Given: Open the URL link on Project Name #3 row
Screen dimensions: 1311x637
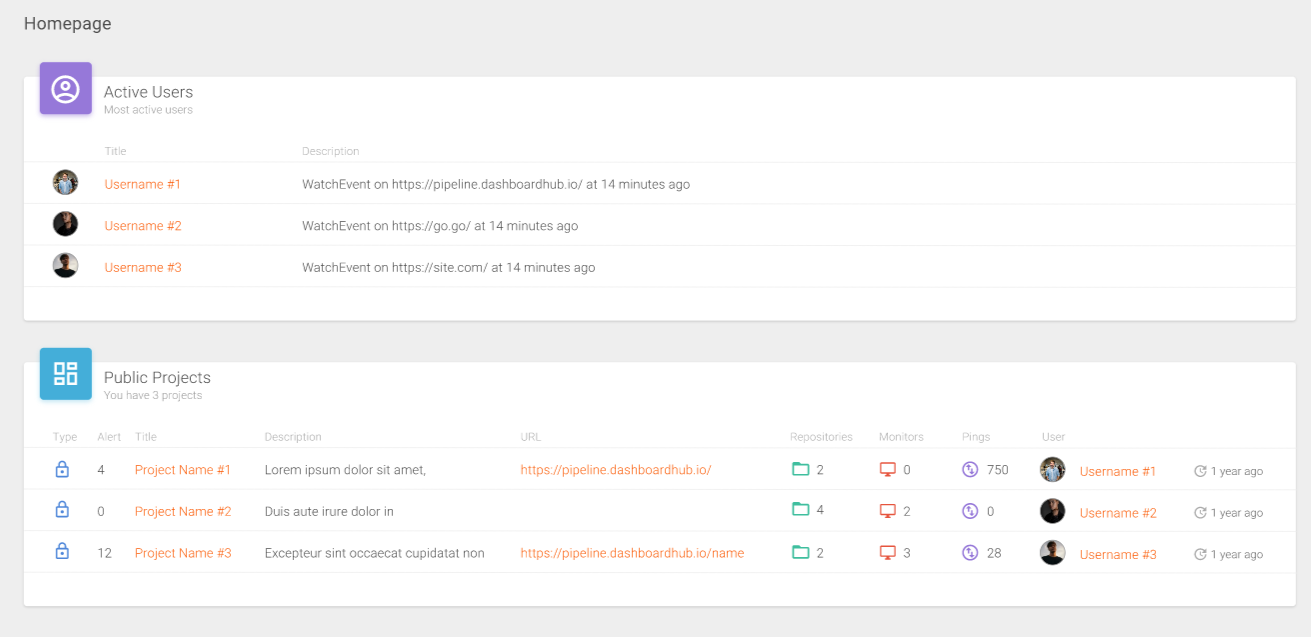Looking at the screenshot, I should [x=632, y=552].
